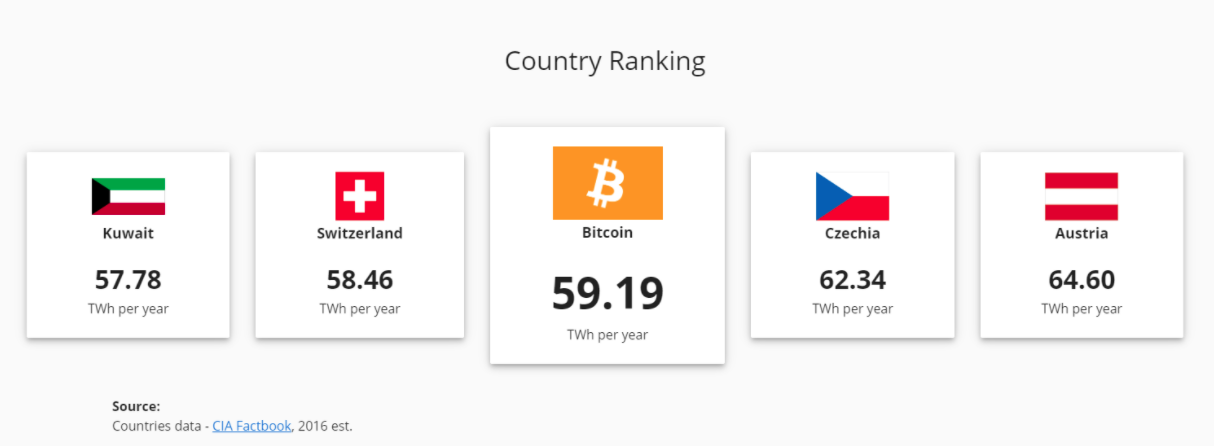The image size is (1214, 446).
Task: Click the Czechia flag icon
Action: 852,196
